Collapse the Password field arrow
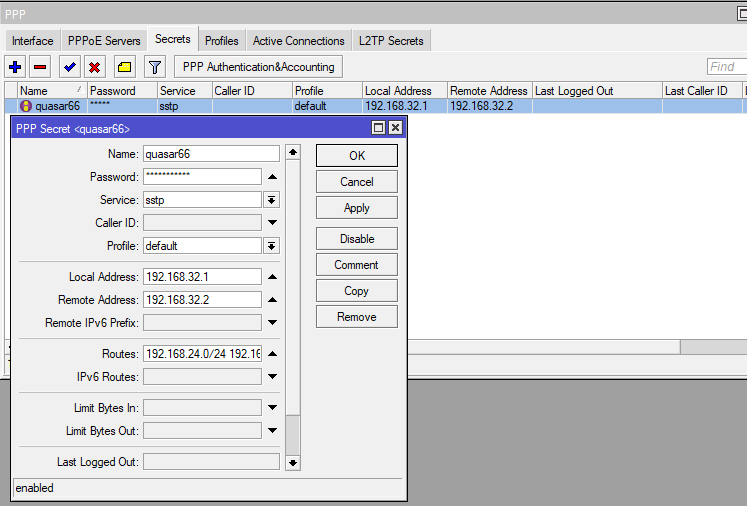This screenshot has width=747, height=506. [x=273, y=177]
